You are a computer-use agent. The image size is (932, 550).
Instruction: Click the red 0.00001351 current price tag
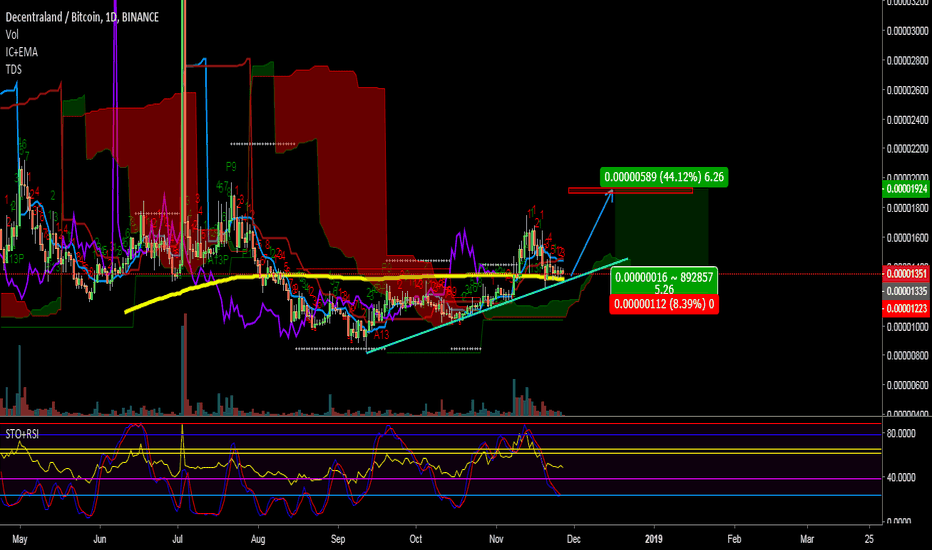pos(907,274)
